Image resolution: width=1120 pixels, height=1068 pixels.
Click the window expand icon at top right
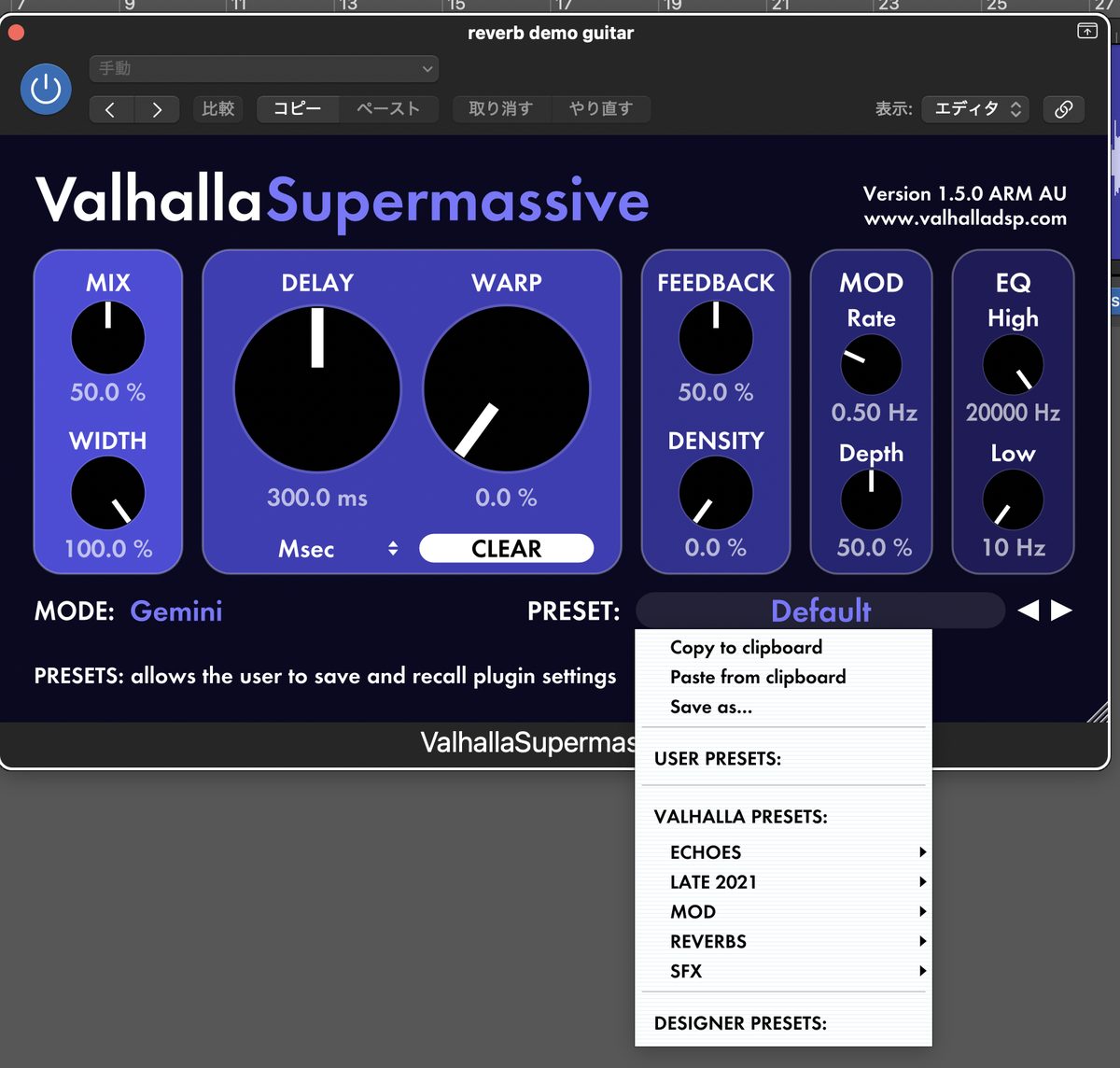click(x=1087, y=31)
